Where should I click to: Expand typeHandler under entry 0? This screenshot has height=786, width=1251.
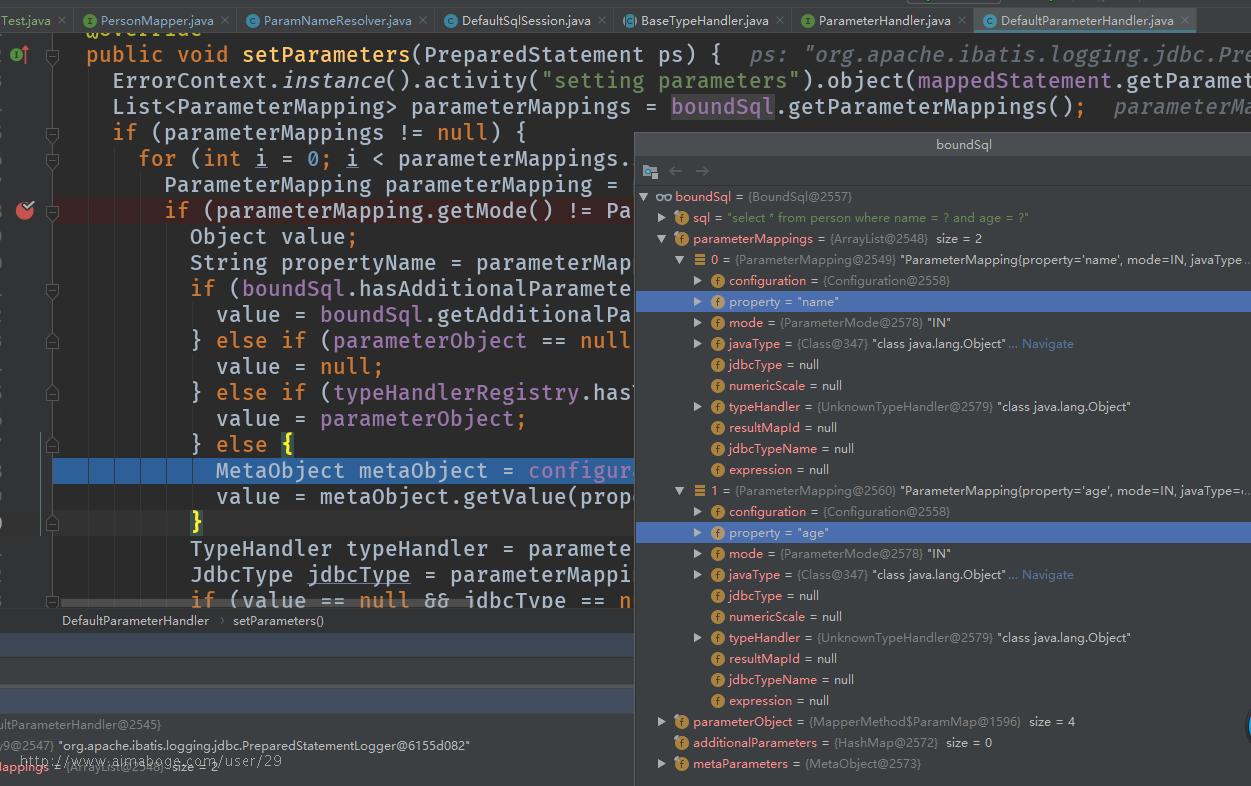(x=698, y=407)
